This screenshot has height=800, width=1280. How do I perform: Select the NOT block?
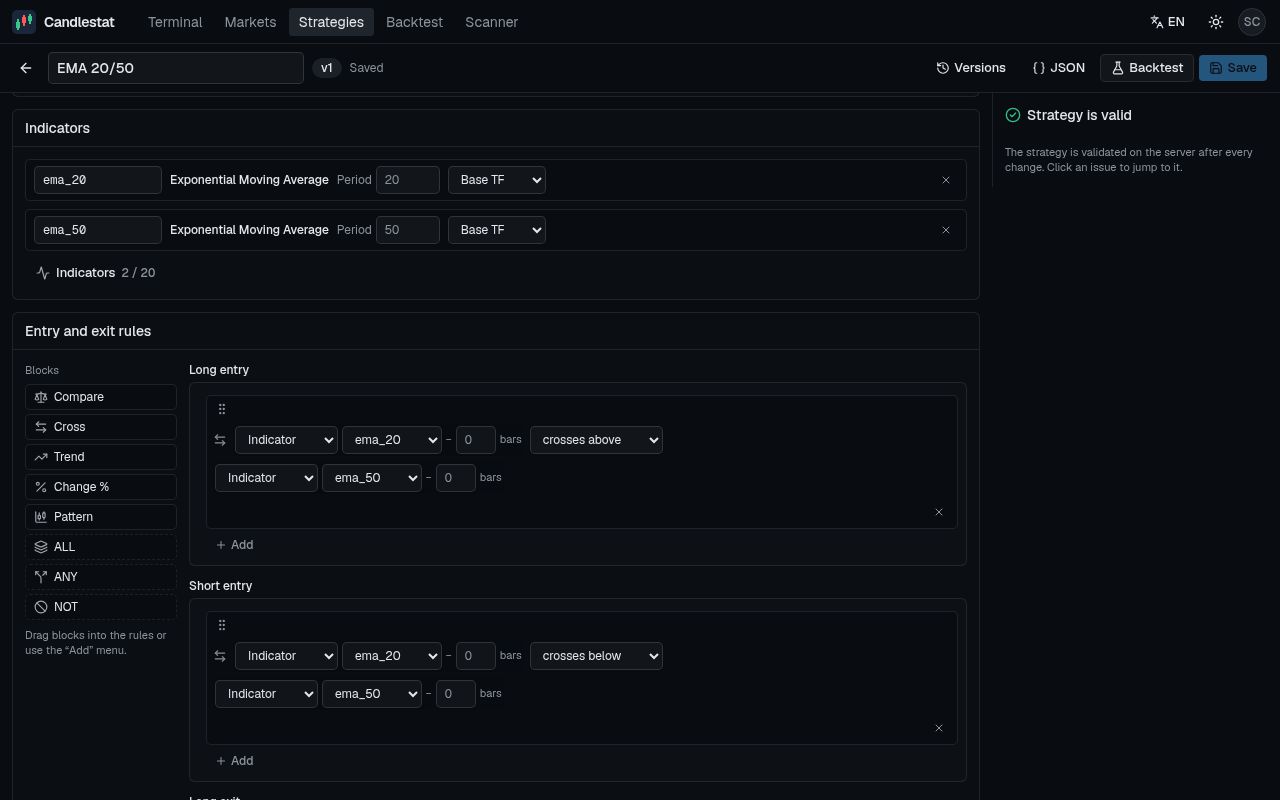click(x=101, y=607)
